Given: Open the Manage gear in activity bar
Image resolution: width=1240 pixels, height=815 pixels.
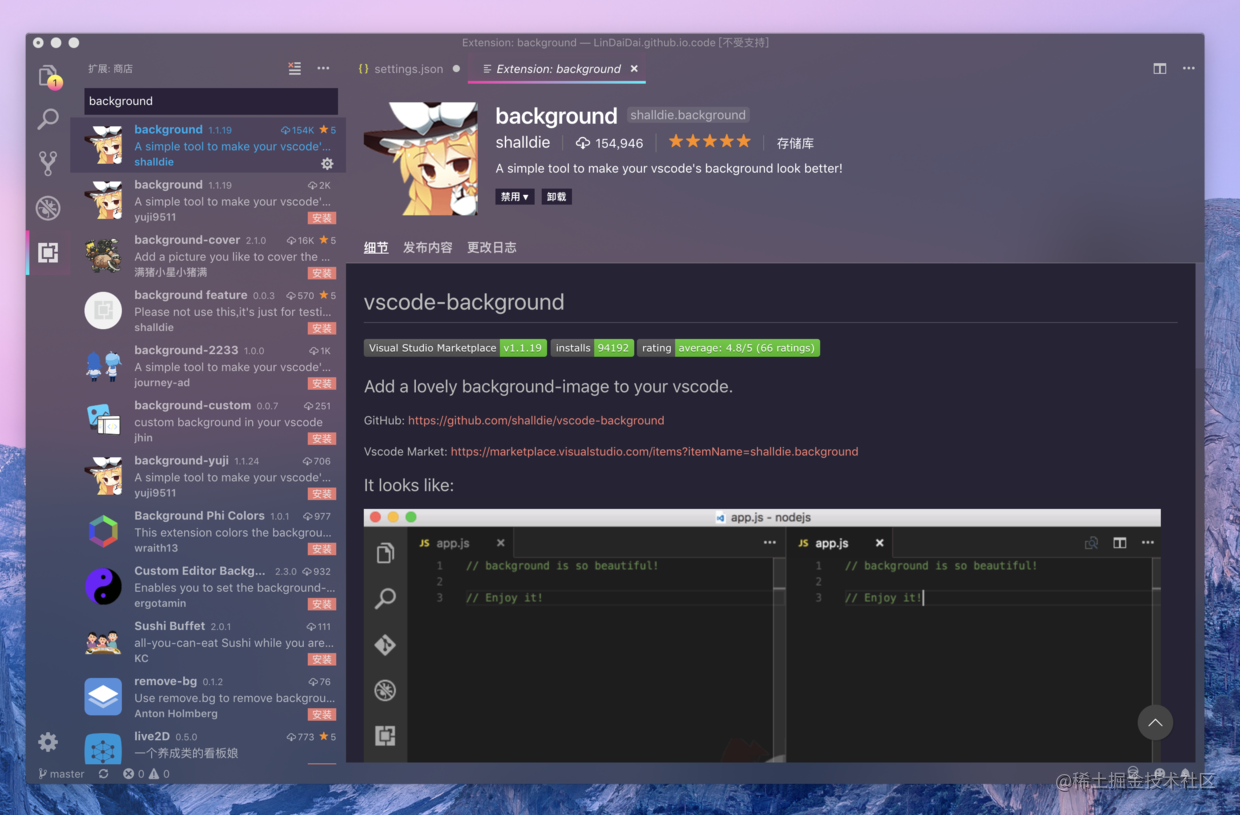Looking at the screenshot, I should tap(48, 742).
